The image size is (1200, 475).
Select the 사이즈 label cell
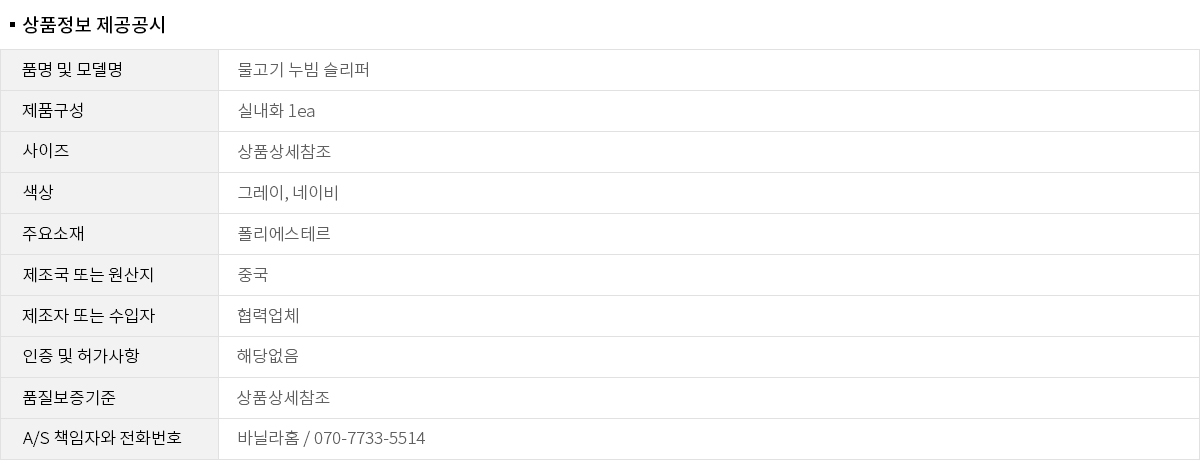click(x=46, y=152)
